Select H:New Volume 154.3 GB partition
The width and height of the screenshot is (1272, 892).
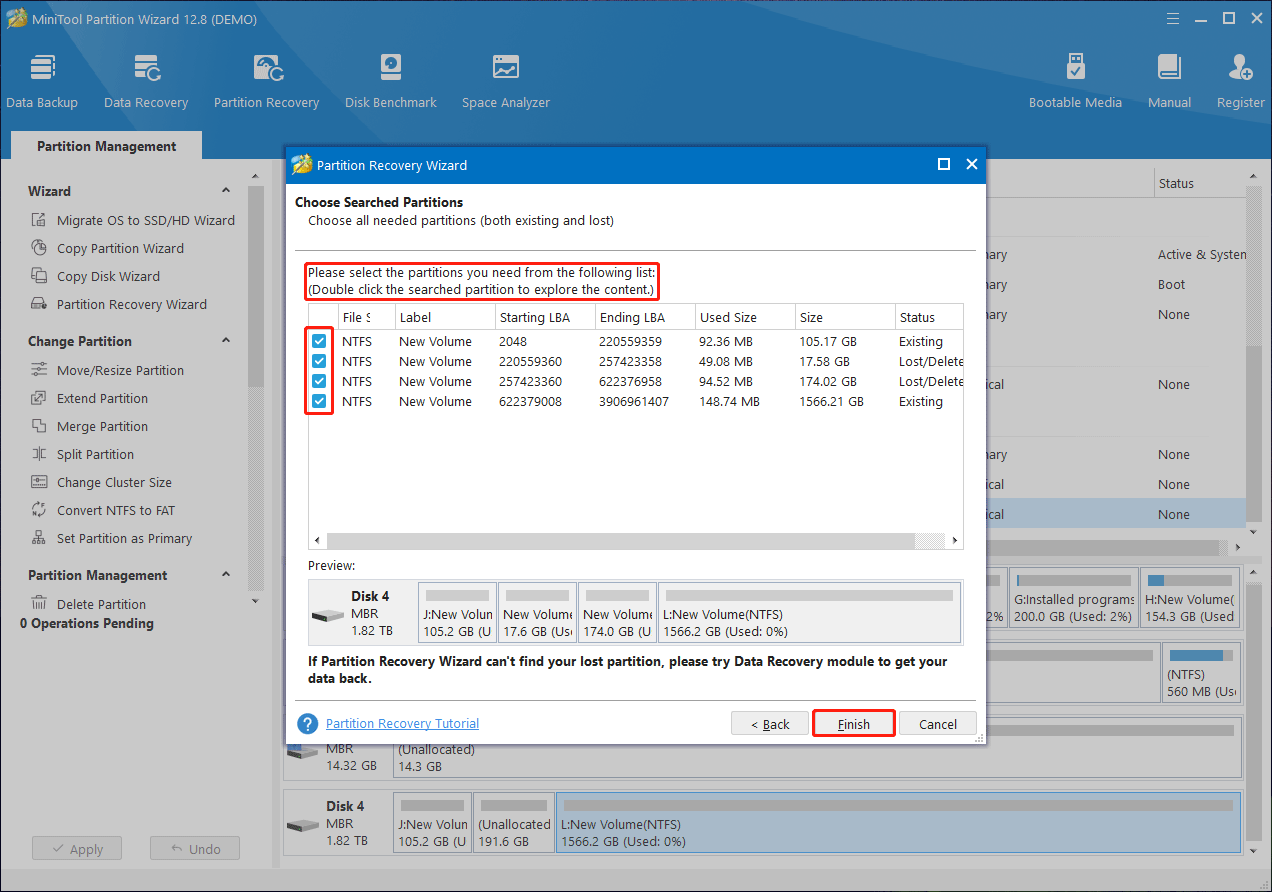click(x=1191, y=597)
